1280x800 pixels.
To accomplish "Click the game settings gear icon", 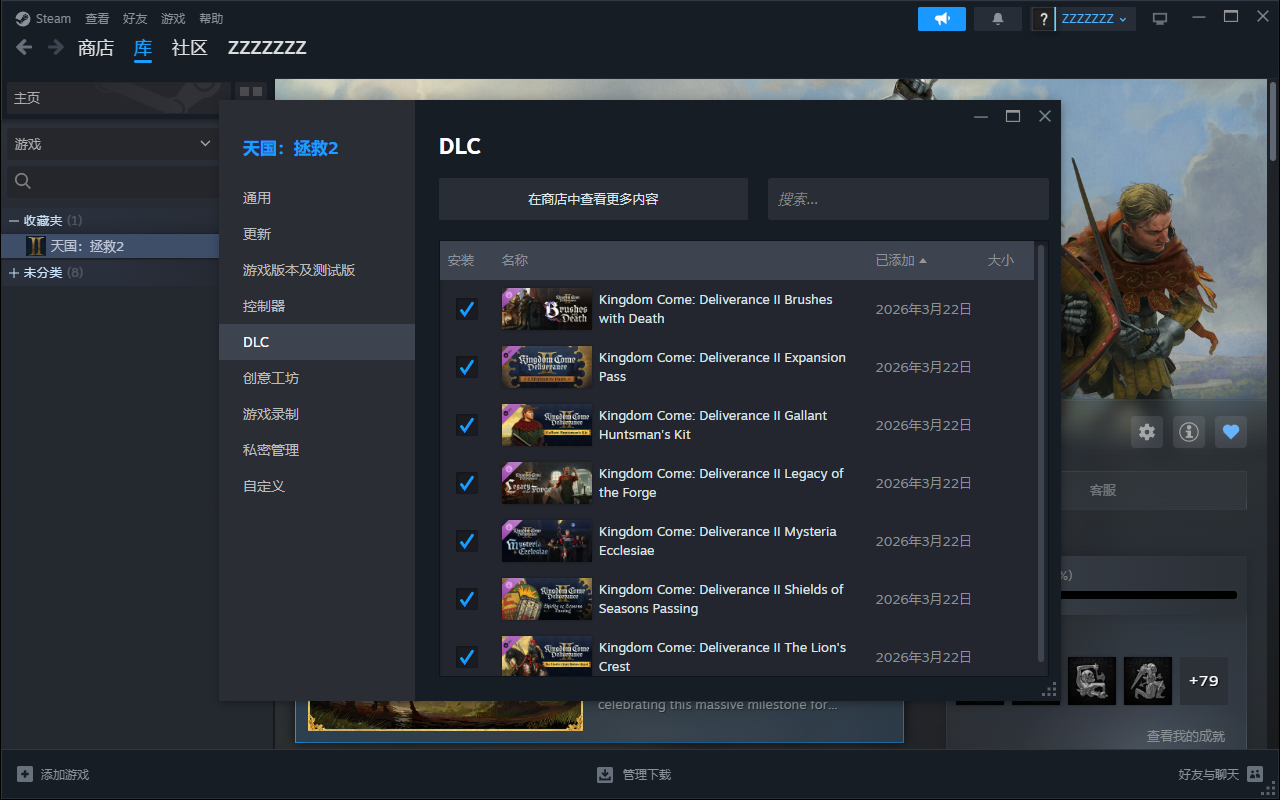I will pyautogui.click(x=1147, y=432).
